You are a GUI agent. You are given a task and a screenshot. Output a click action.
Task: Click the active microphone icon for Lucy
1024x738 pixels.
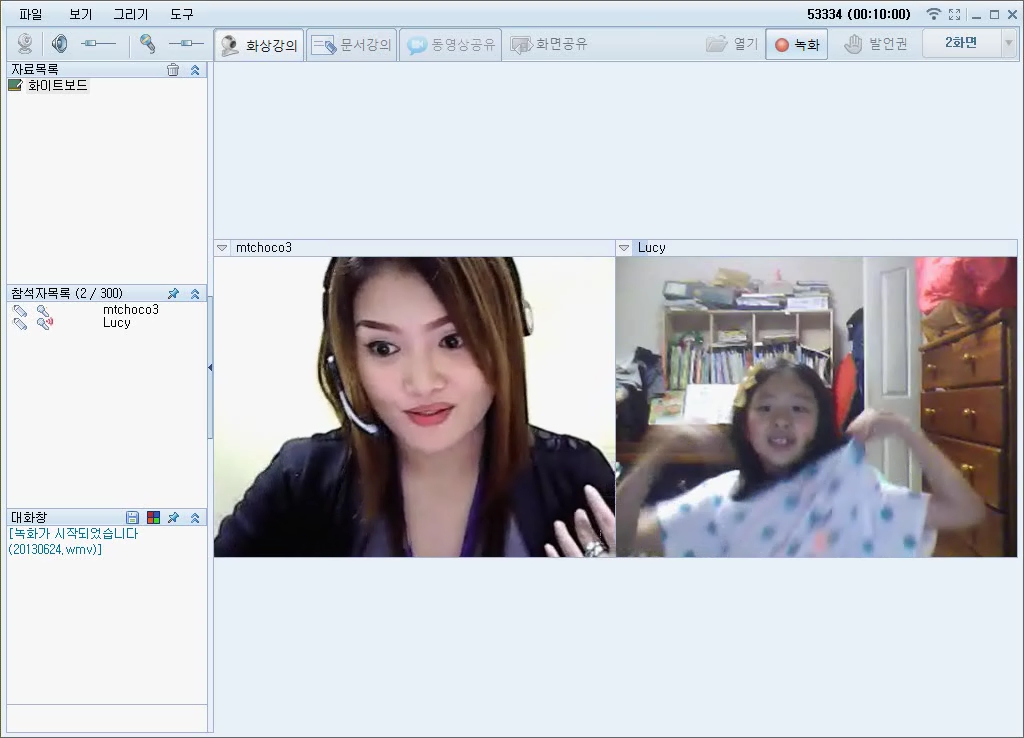pos(44,323)
